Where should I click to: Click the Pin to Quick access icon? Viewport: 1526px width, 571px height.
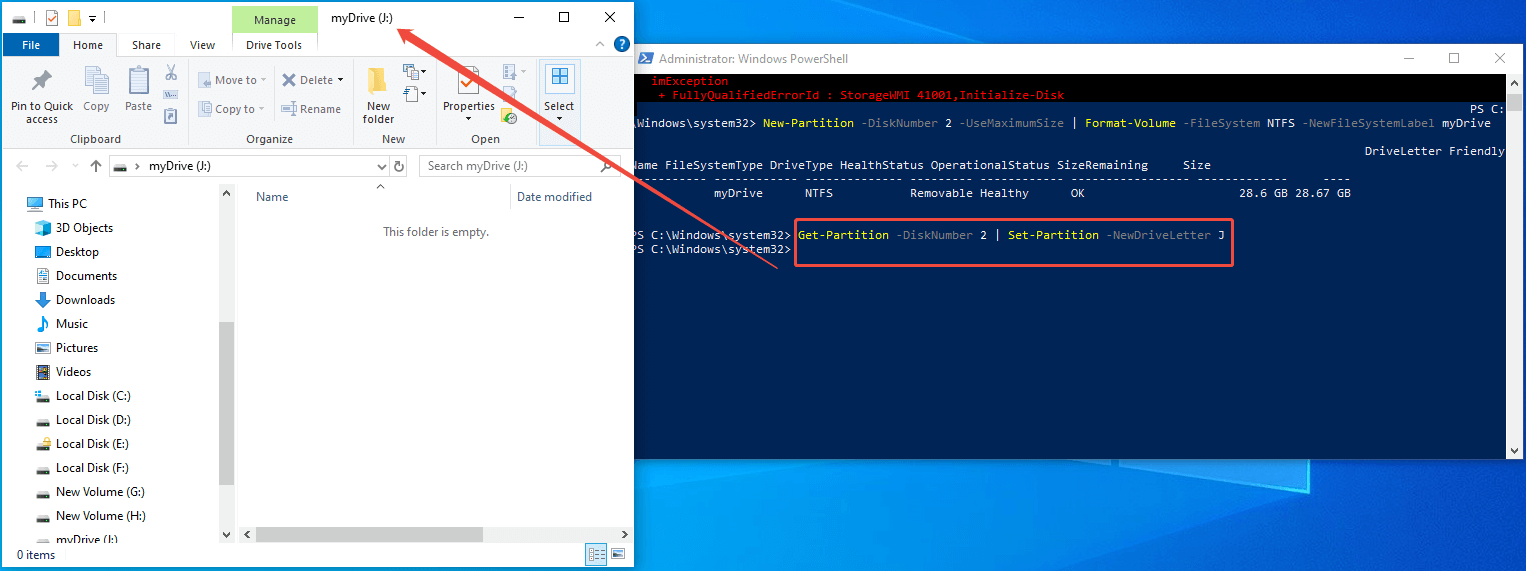(x=42, y=81)
